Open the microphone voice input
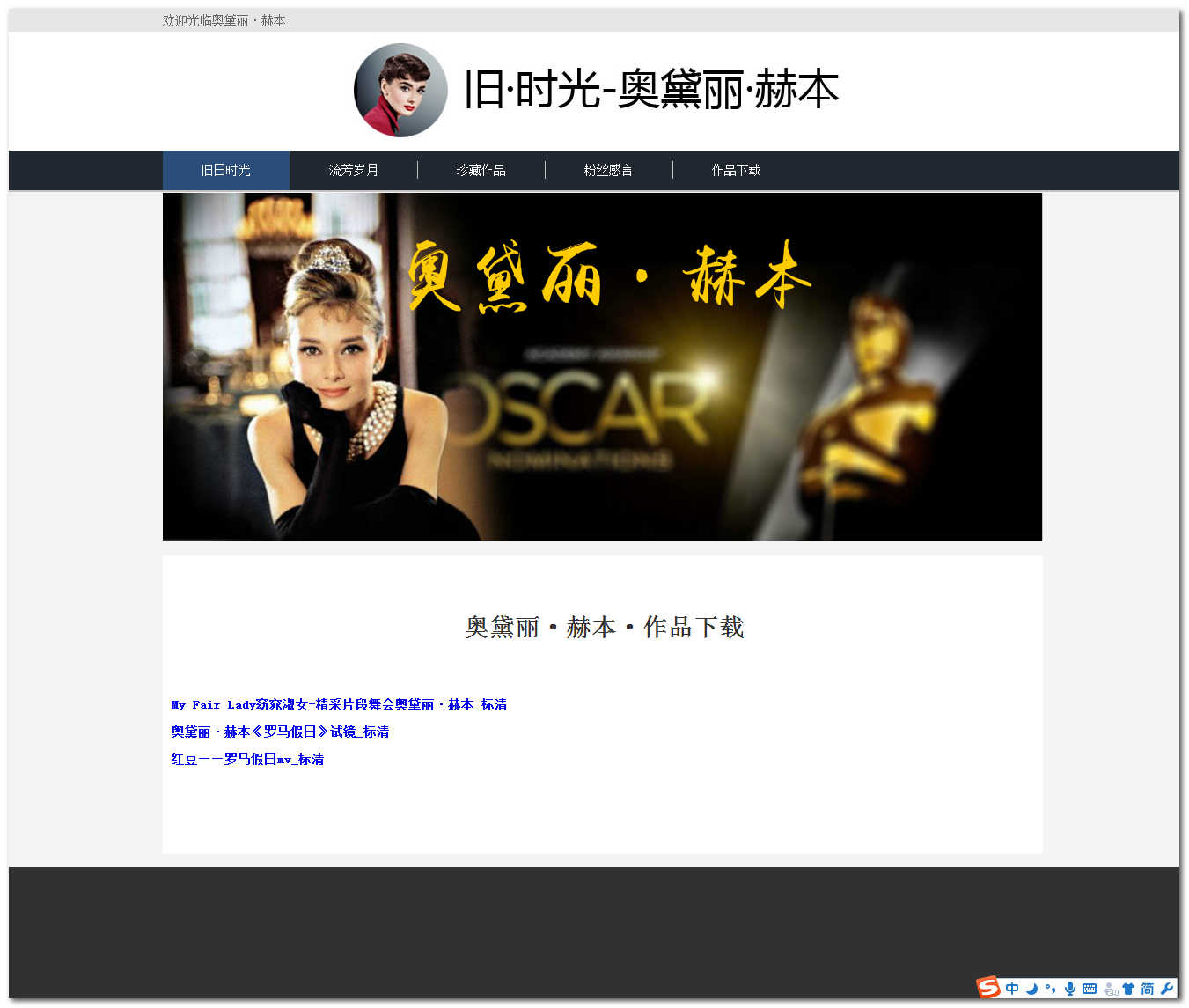 (x=1070, y=989)
